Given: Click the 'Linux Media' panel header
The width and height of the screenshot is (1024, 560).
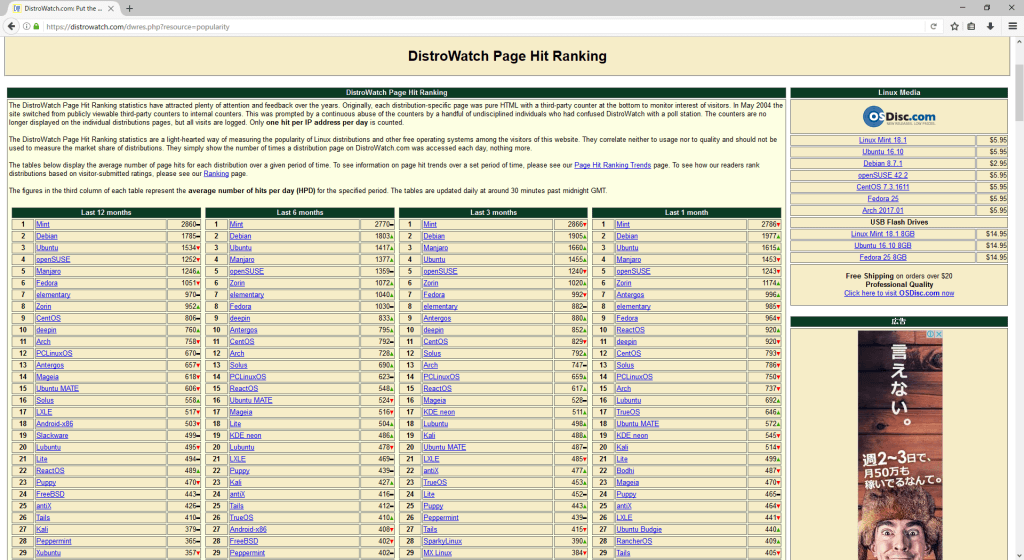Looking at the screenshot, I should click(x=899, y=93).
